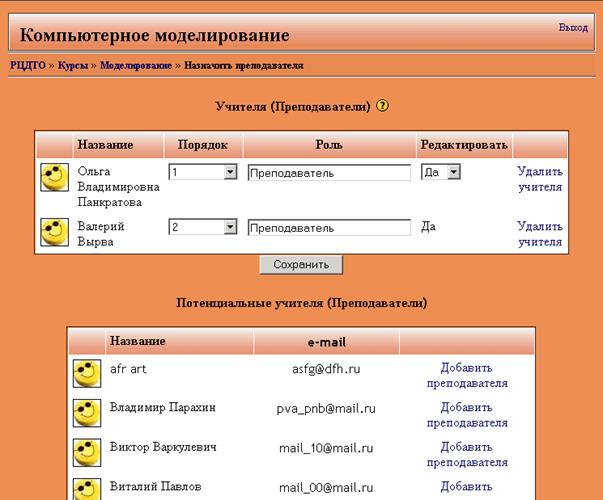The width and height of the screenshot is (603, 500).
Task: Click Валерий Вырва's smiley avatar icon
Action: (x=53, y=233)
